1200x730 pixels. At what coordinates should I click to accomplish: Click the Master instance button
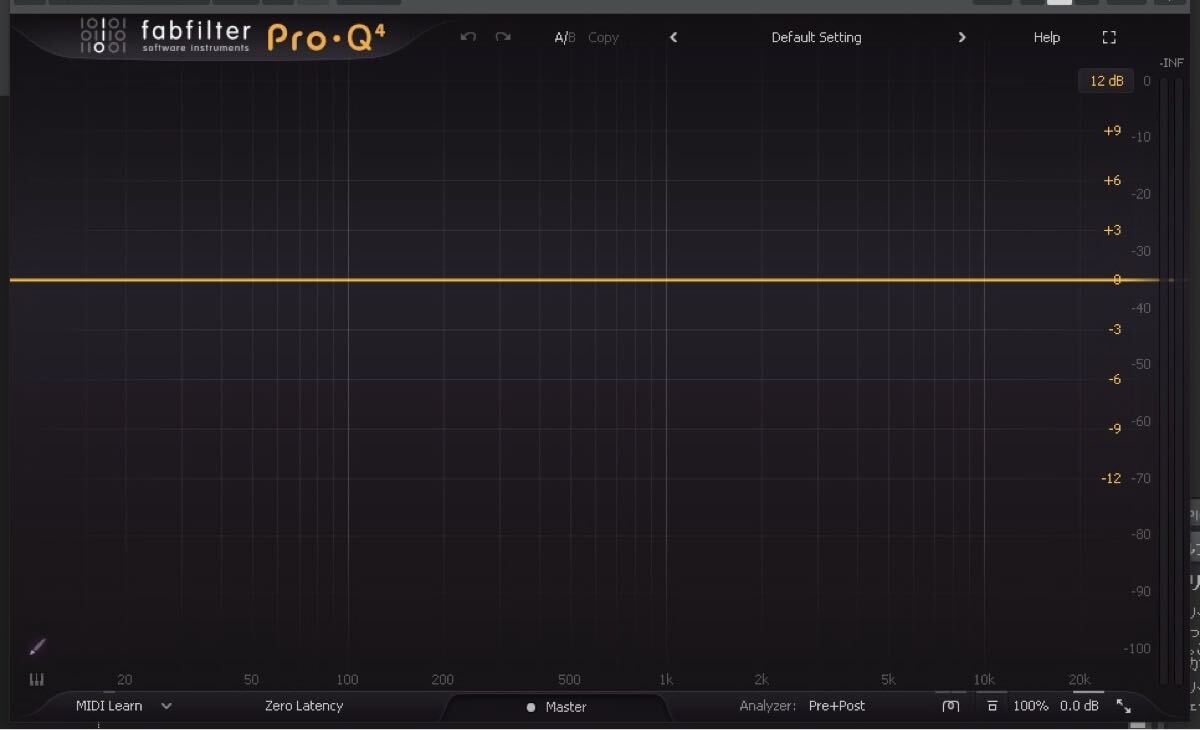557,707
